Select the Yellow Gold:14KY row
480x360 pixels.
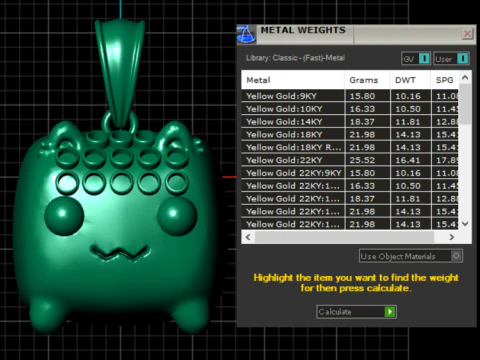pyautogui.click(x=350, y=122)
